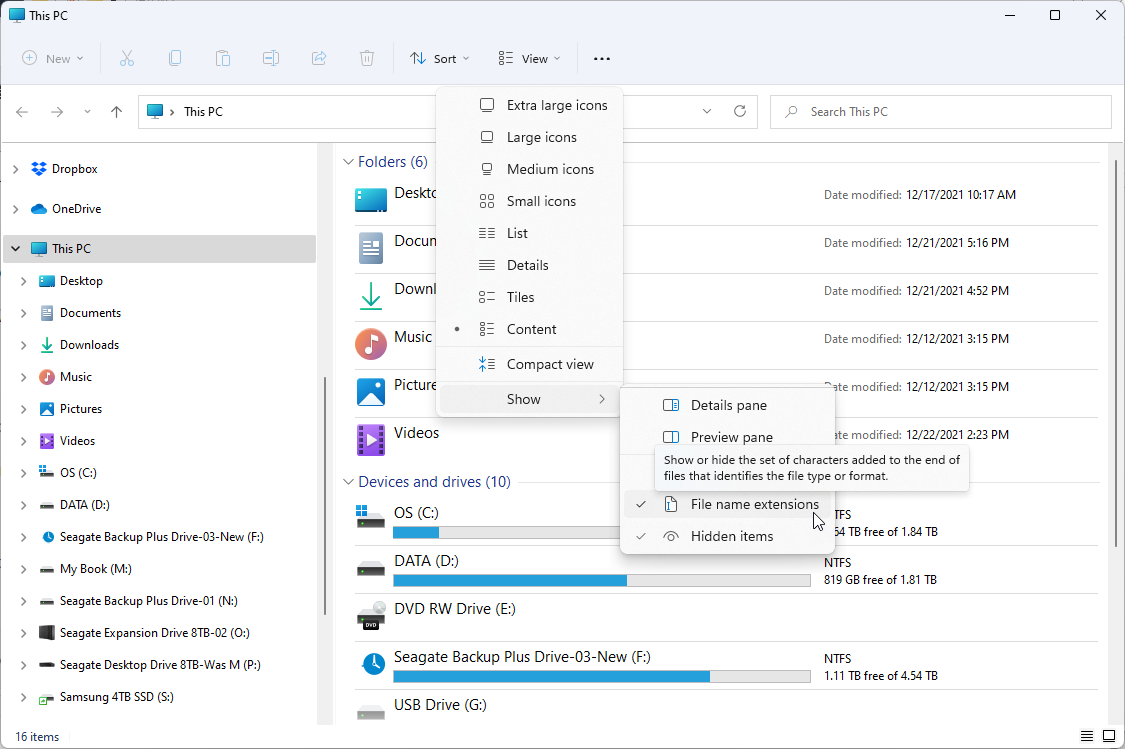This screenshot has width=1125, height=749.
Task: Click the Share icon in toolbar
Action: [319, 59]
